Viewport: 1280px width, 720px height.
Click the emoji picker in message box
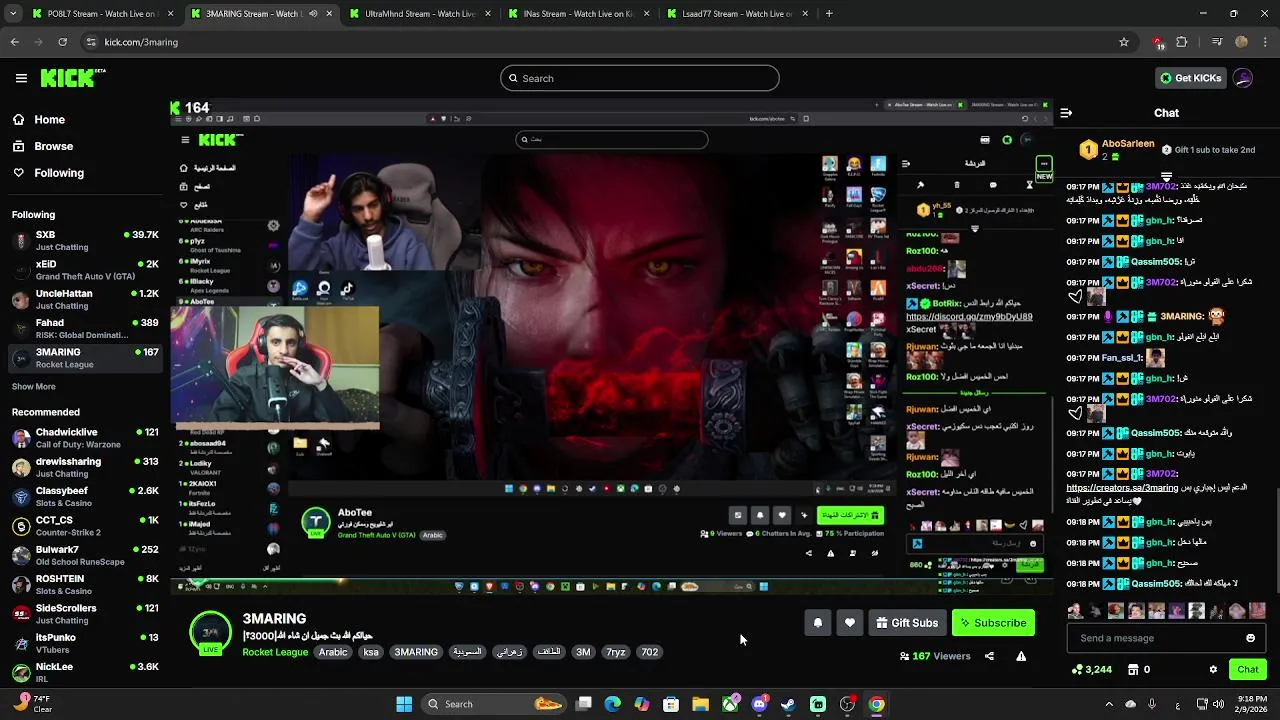pos(1250,638)
